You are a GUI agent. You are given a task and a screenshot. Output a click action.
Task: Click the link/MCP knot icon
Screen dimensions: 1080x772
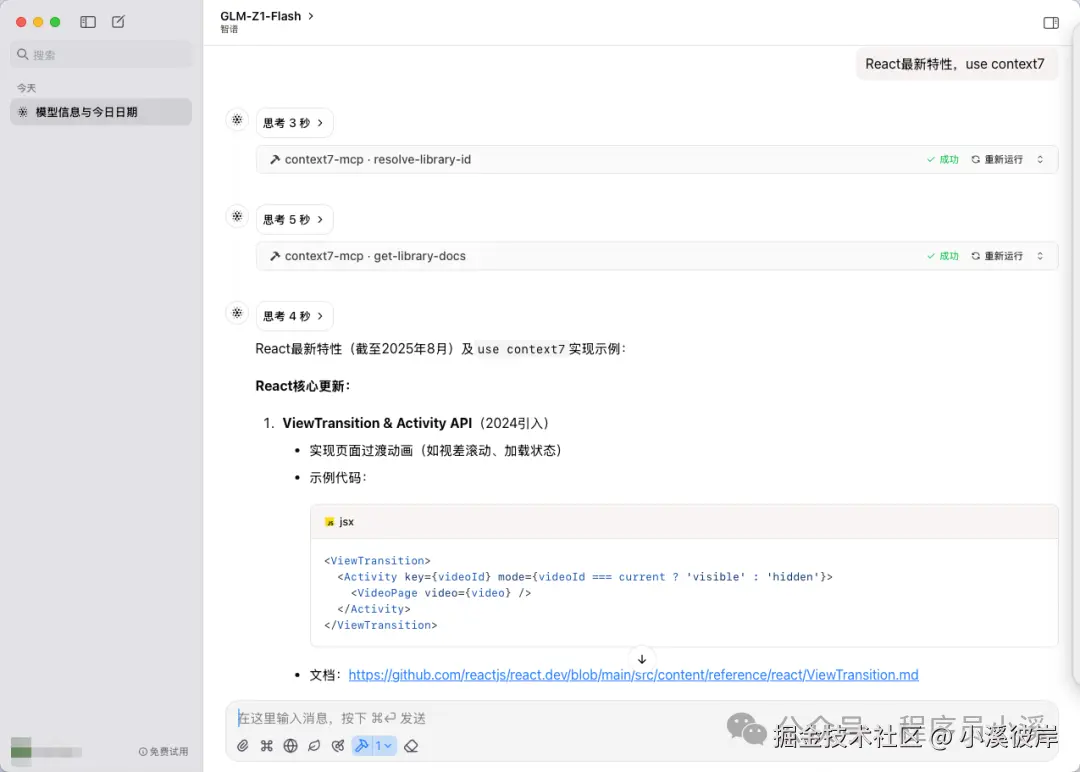[338, 745]
